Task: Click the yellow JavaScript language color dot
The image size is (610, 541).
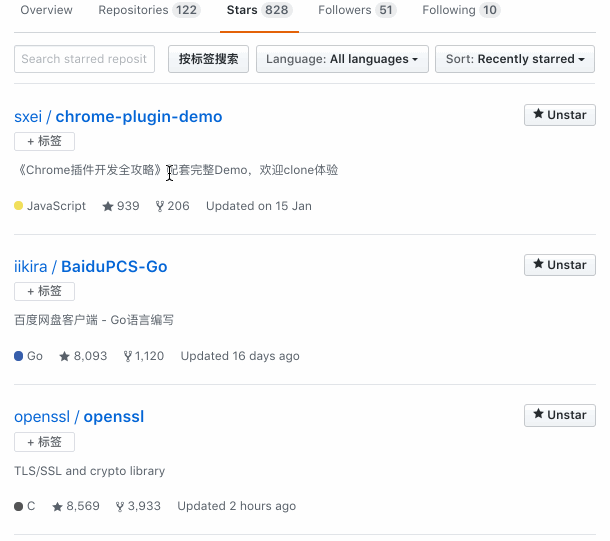Action: (x=19, y=206)
